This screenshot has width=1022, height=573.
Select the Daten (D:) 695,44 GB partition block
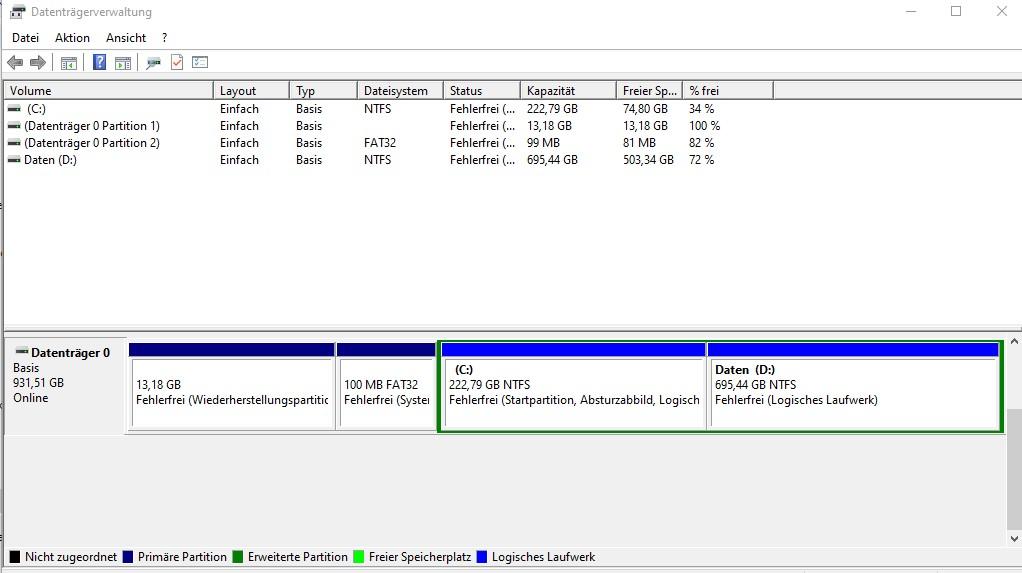[853, 386]
